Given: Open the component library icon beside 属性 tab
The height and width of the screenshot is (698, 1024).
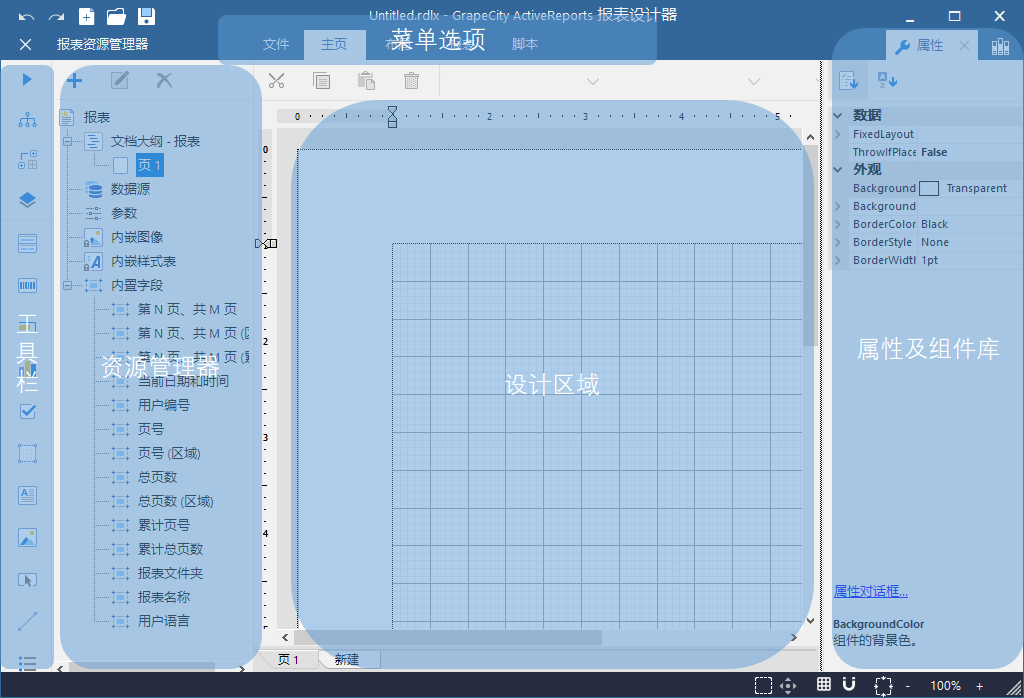Looking at the screenshot, I should pos(1000,46).
